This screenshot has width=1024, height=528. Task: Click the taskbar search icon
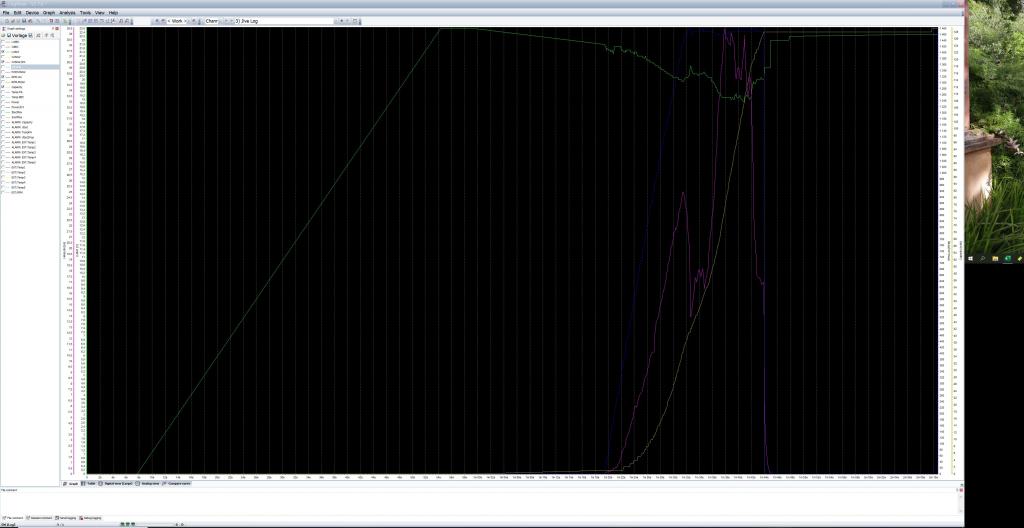[983, 258]
